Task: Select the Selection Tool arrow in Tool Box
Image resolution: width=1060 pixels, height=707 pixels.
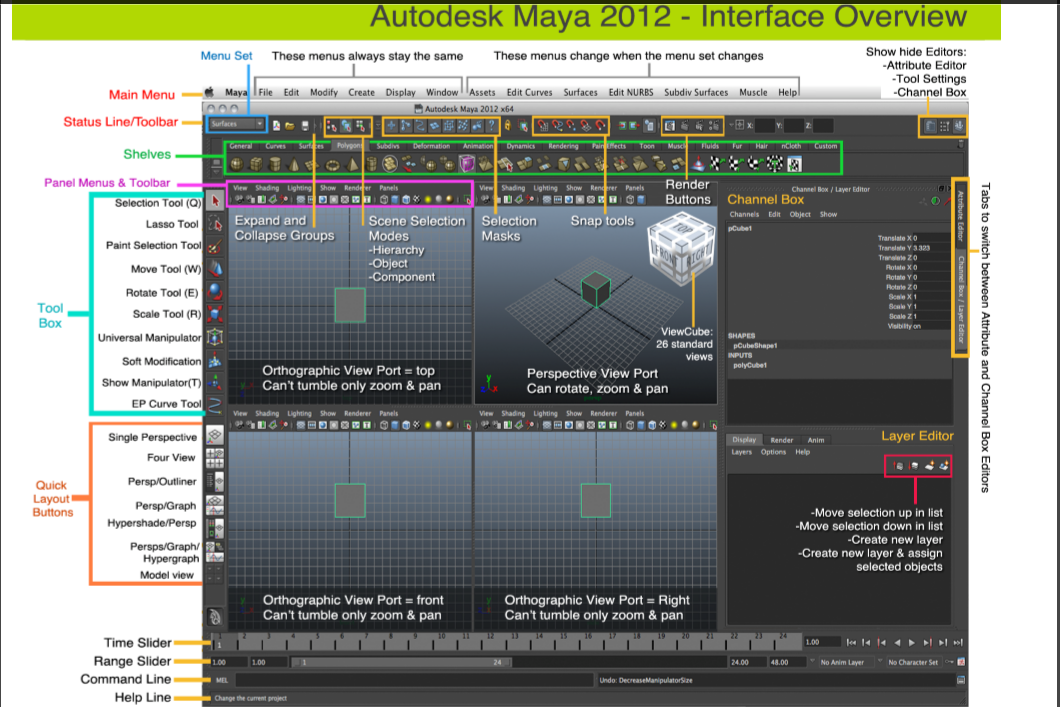Action: (x=215, y=201)
